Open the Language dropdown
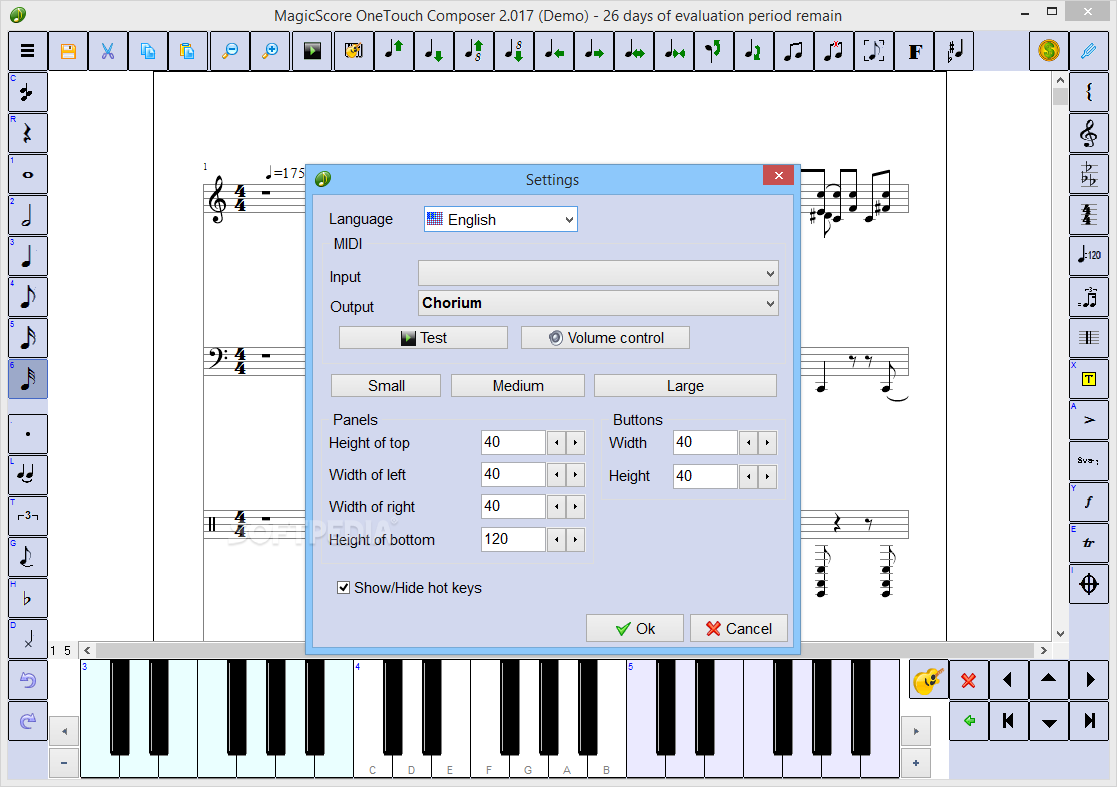Screen dimensions: 1117x787 pyautogui.click(x=501, y=219)
